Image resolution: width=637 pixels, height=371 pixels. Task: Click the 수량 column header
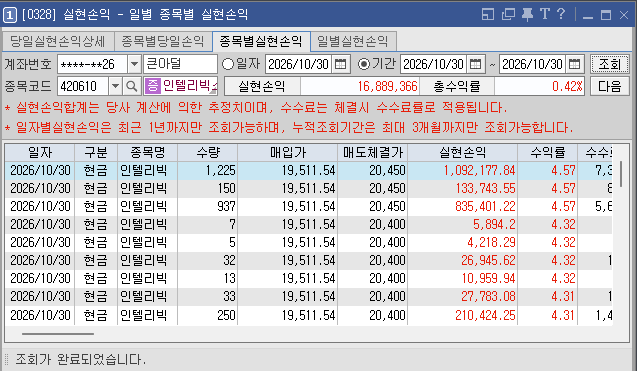[208, 152]
